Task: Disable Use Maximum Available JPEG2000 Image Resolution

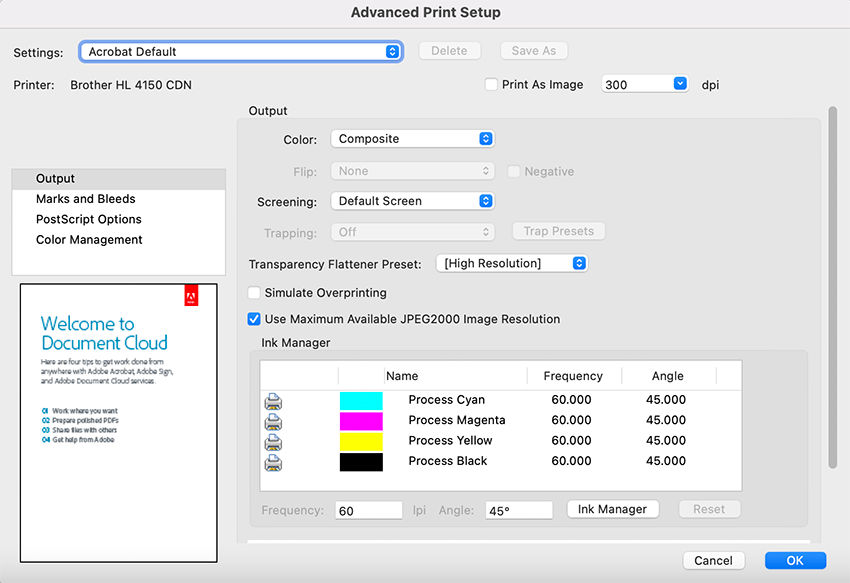Action: (255, 318)
